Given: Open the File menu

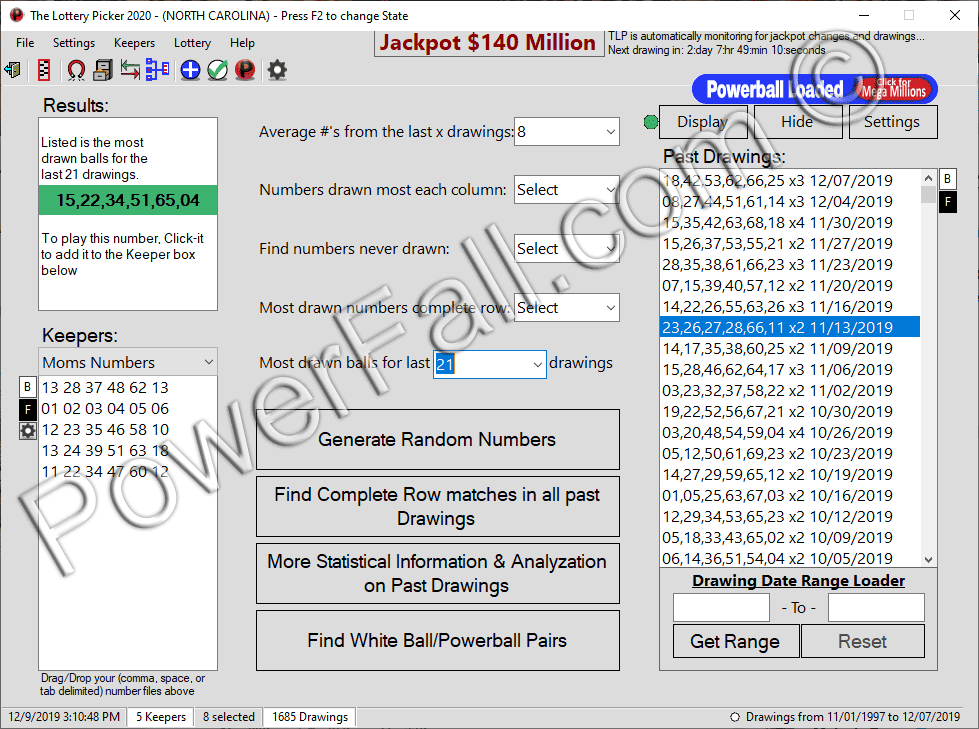Looking at the screenshot, I should click(25, 42).
